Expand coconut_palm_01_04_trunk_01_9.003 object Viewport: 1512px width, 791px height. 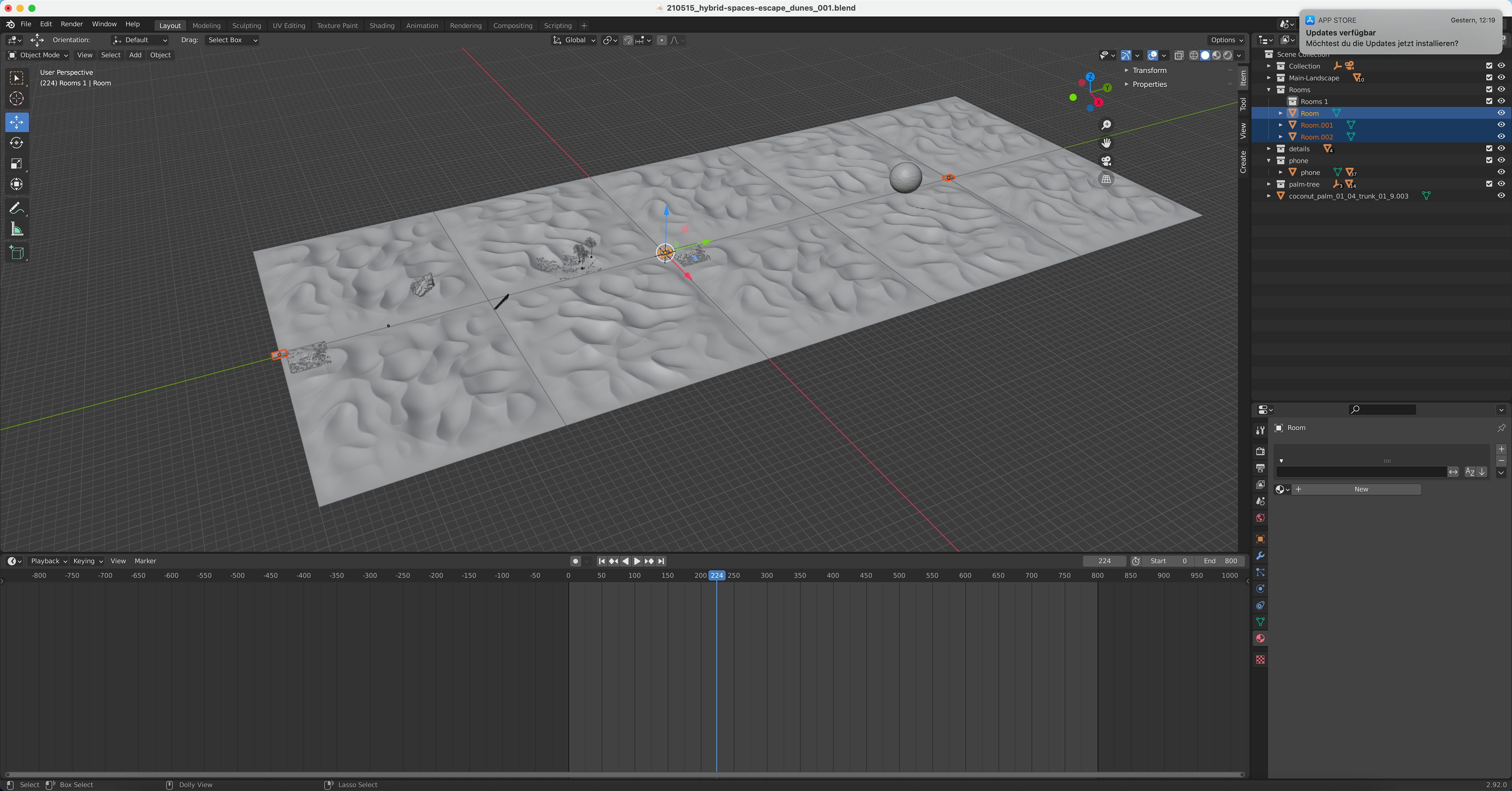coord(1268,196)
